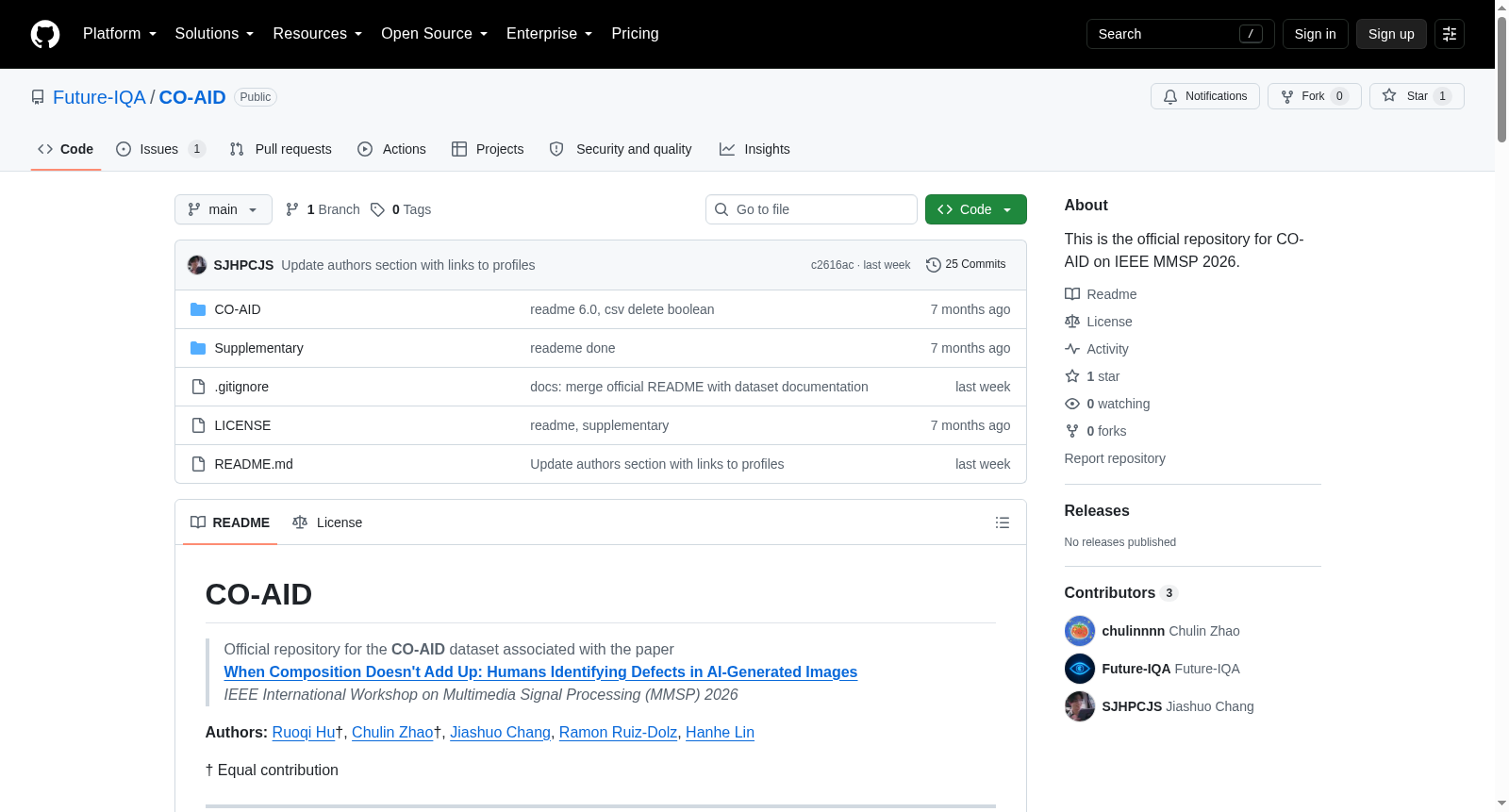1509x812 pixels.
Task: Open Future-IQA contributor avatar
Action: (x=1080, y=669)
